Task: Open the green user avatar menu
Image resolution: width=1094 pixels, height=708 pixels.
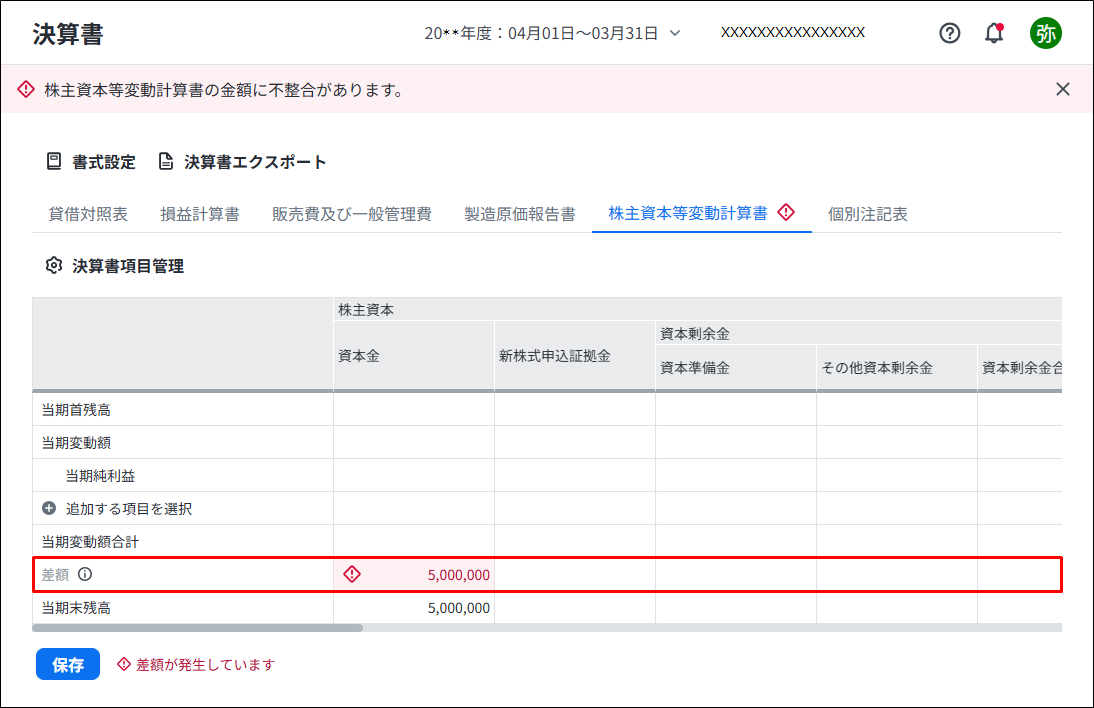Action: click(1046, 33)
